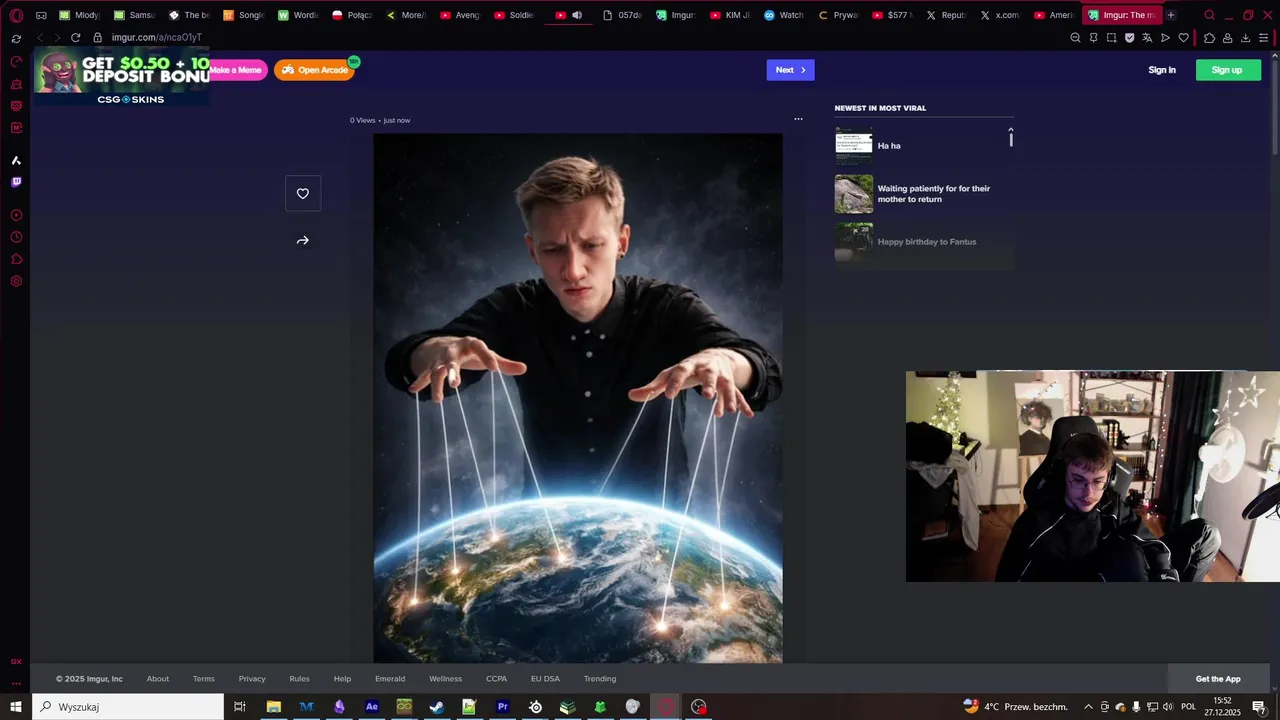This screenshot has height=720, width=1280.
Task: Open GX Corner at the sidebar bottom
Action: [16, 662]
